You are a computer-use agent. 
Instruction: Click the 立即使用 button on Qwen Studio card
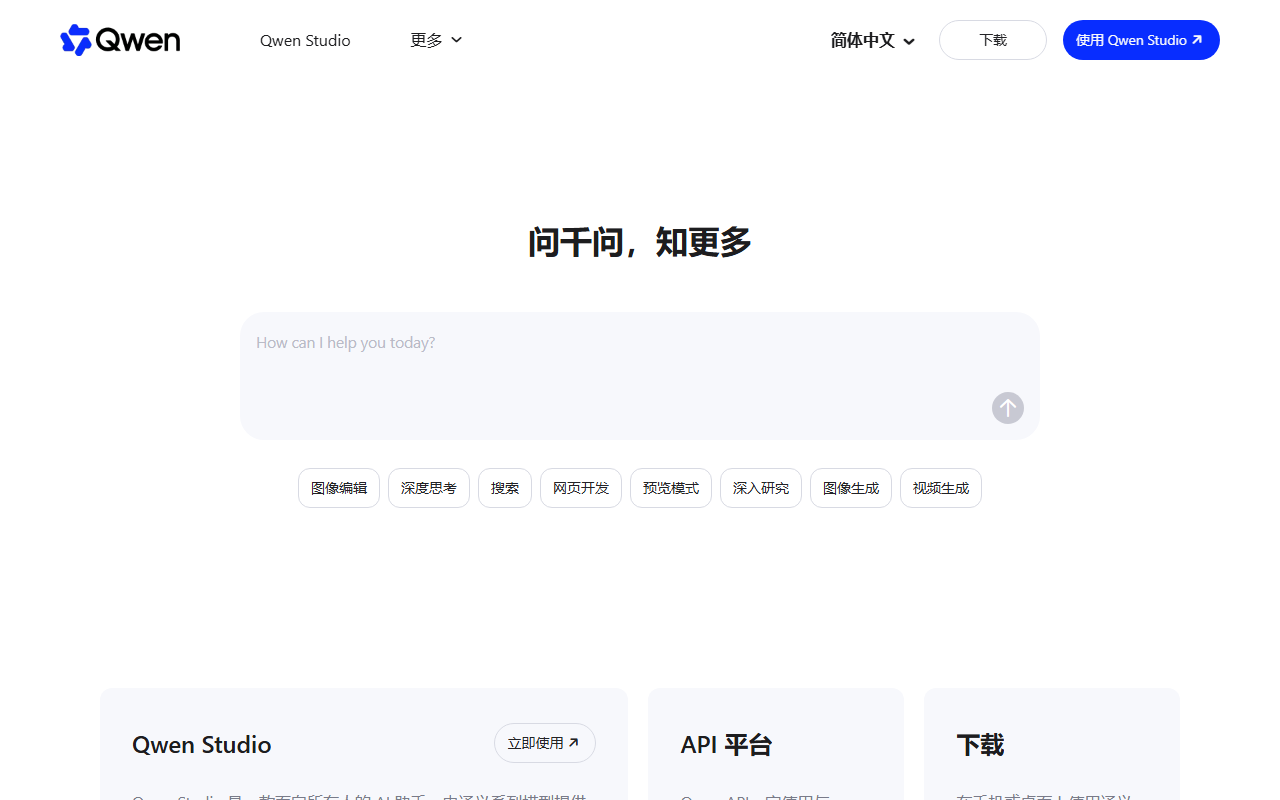[x=545, y=743]
